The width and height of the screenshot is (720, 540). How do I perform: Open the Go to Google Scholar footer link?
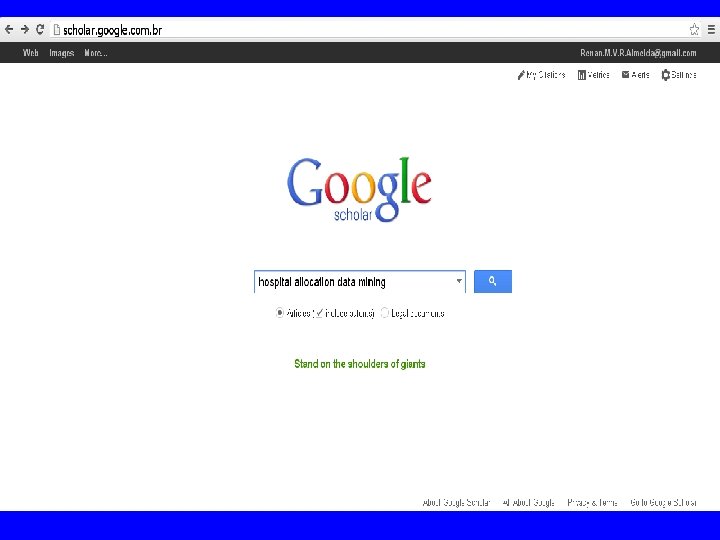pos(663,502)
